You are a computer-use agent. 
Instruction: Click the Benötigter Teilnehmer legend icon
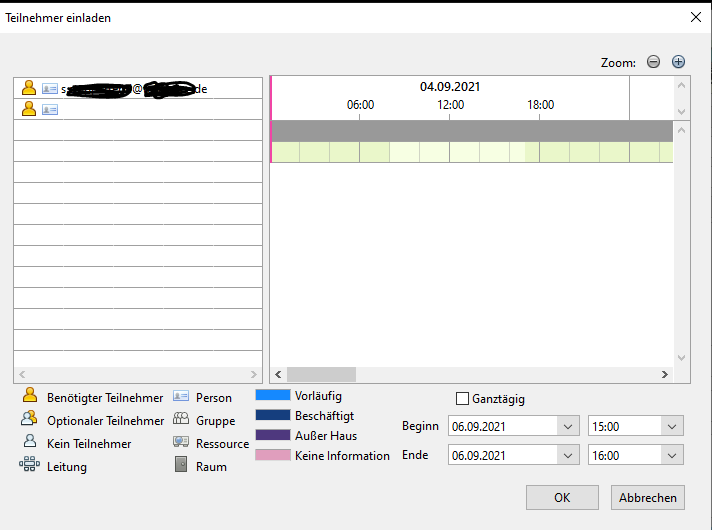(30, 396)
